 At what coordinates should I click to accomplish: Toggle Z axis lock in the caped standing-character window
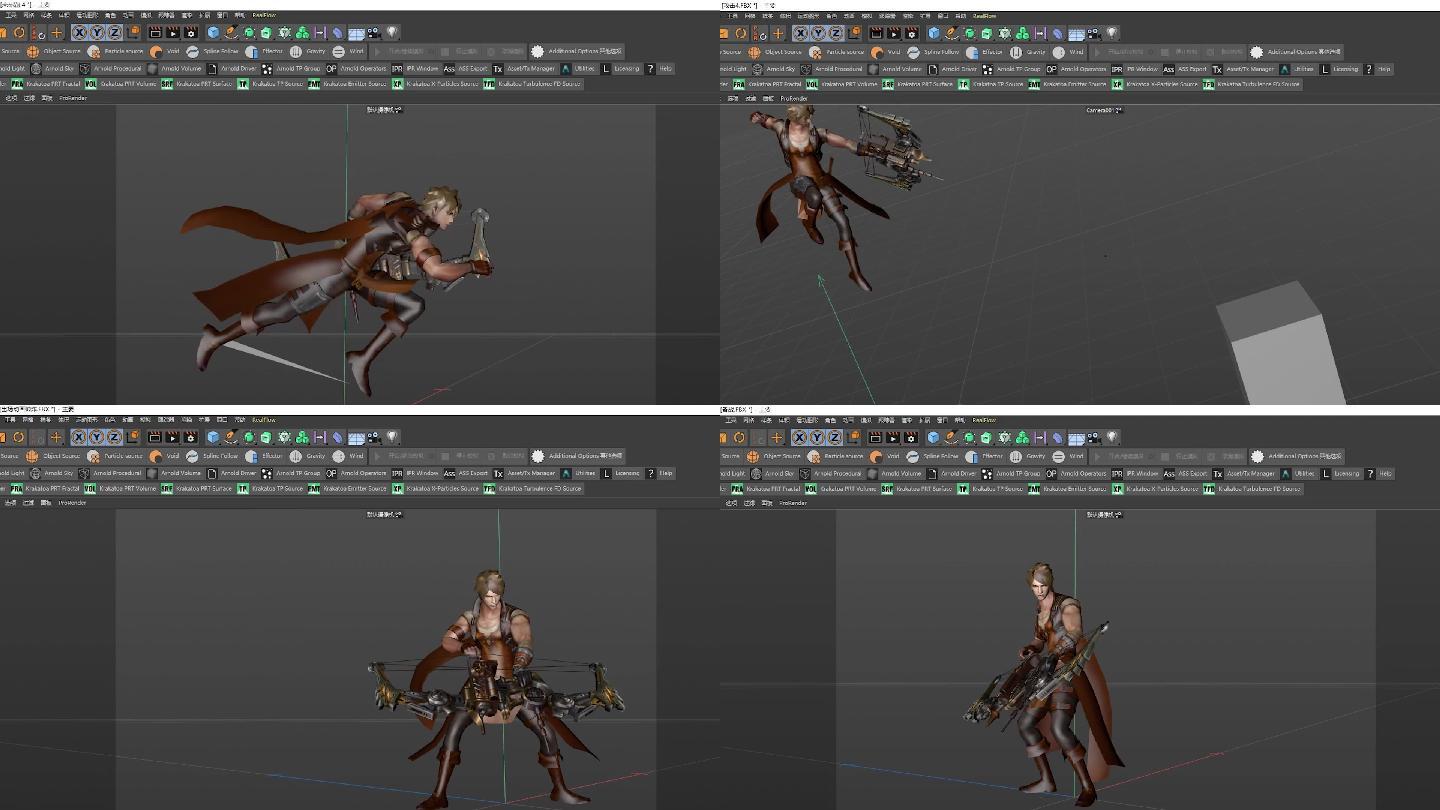point(835,437)
